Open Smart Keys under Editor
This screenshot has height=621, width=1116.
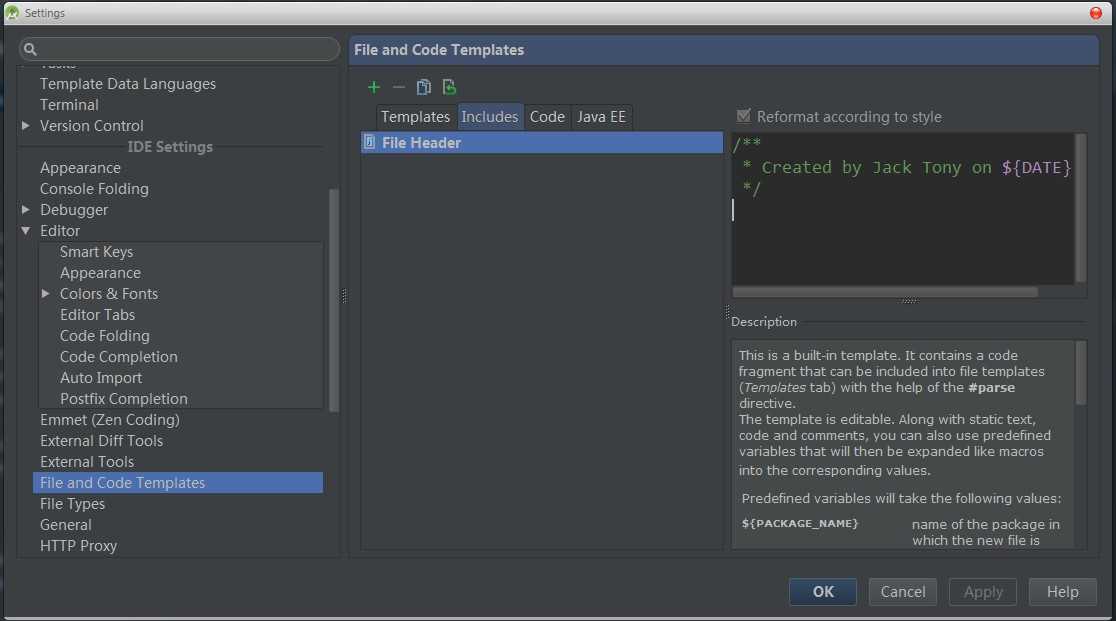pyautogui.click(x=96, y=252)
